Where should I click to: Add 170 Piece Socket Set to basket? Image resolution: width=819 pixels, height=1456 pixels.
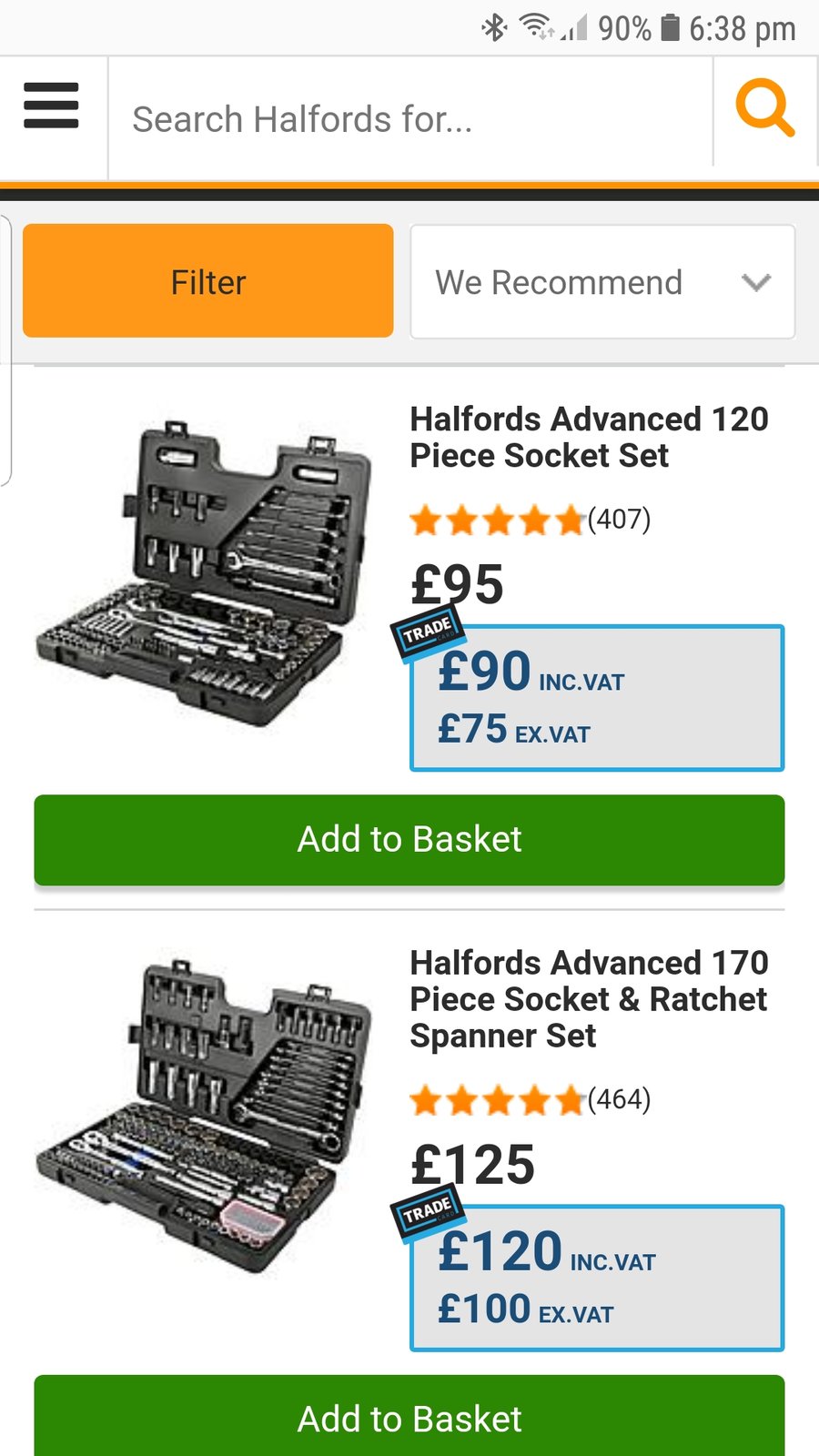409,1418
